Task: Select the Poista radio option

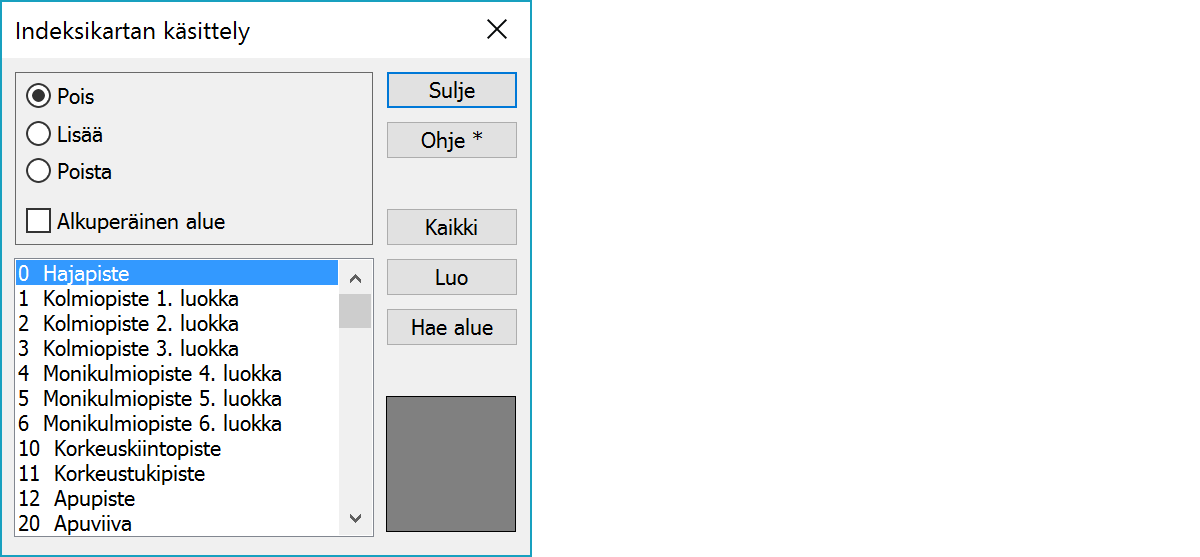Action: pyautogui.click(x=39, y=172)
